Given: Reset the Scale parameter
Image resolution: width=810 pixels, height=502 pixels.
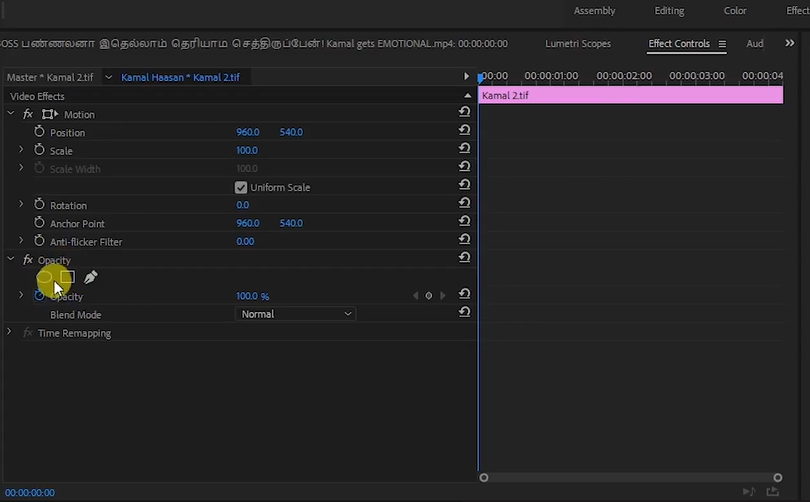Looking at the screenshot, I should (x=464, y=148).
